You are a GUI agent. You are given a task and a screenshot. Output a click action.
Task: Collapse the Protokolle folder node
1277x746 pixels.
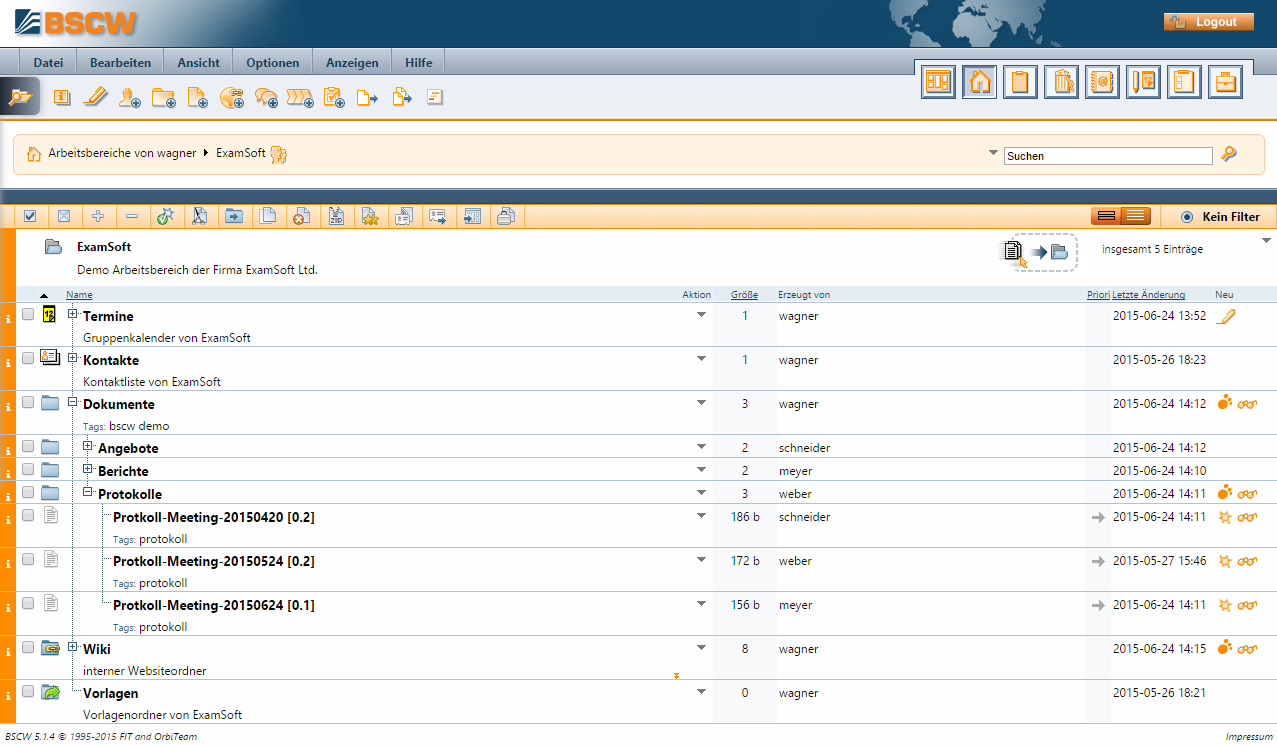88,492
